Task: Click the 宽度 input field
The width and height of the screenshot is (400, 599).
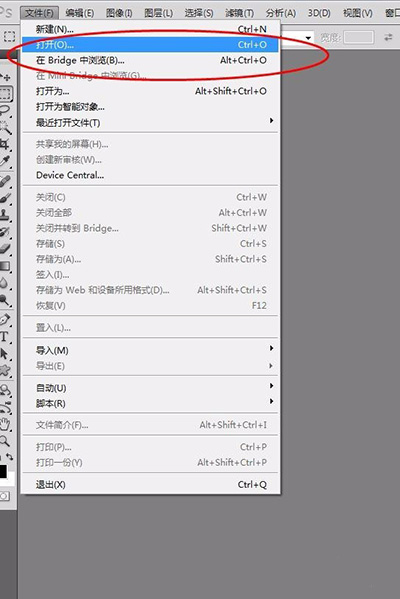Action: pyautogui.click(x=358, y=37)
